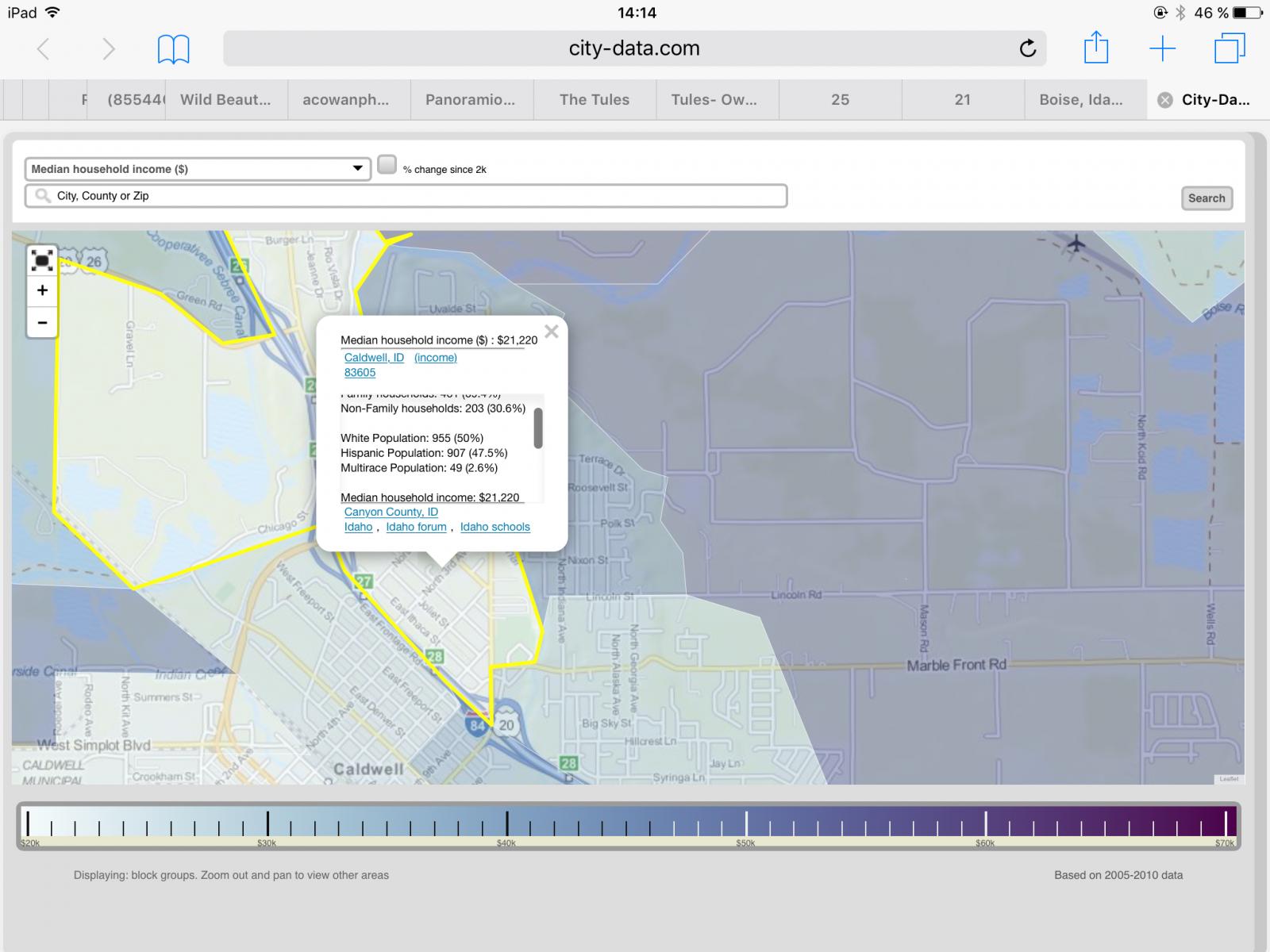Click the popup details scrollbar thumb
Screen dimensions: 1270x952
point(538,428)
